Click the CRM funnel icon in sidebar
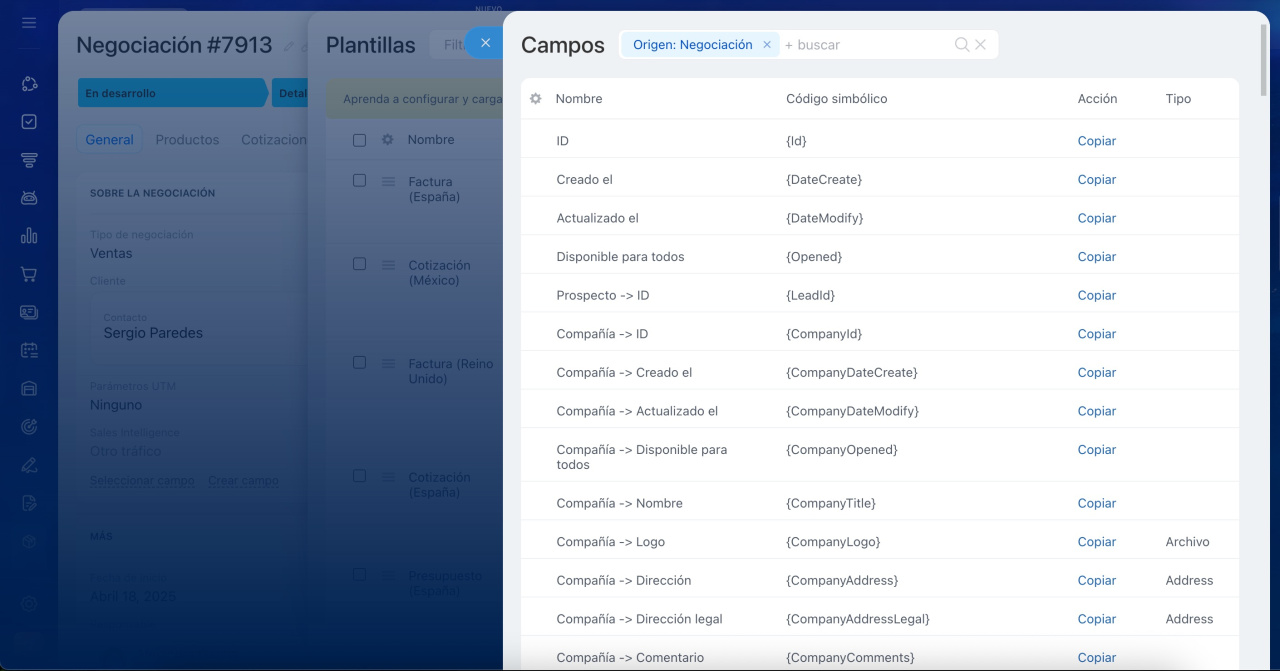Image resolution: width=1280 pixels, height=671 pixels. 29,160
